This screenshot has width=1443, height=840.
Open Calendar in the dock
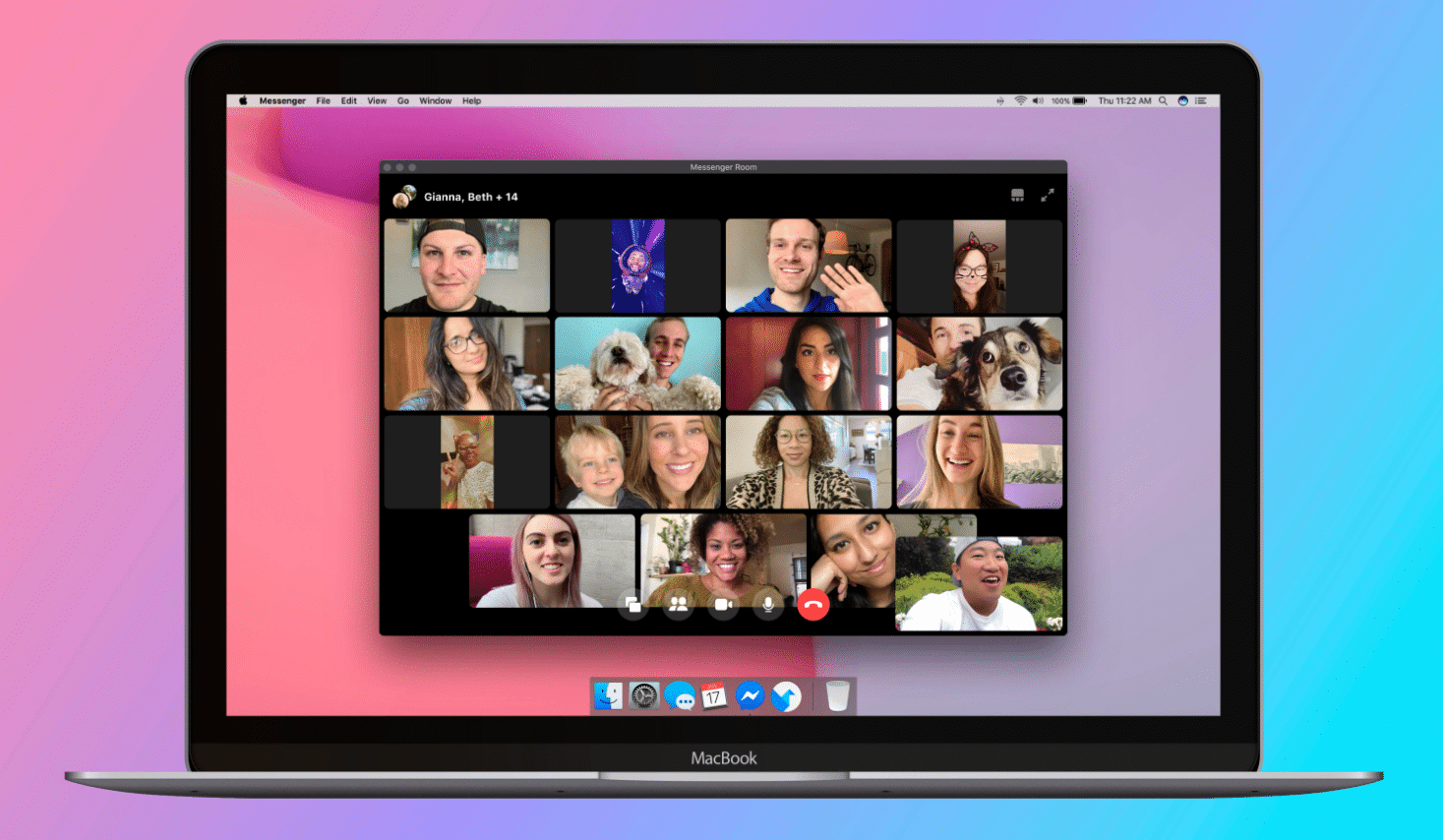714,696
